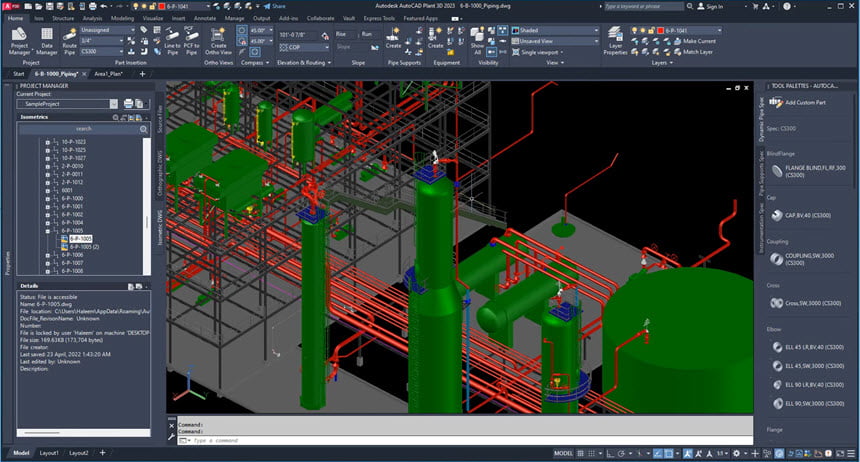Click the Save icon in quick access toolbar
860x462 pixels.
click(49, 7)
